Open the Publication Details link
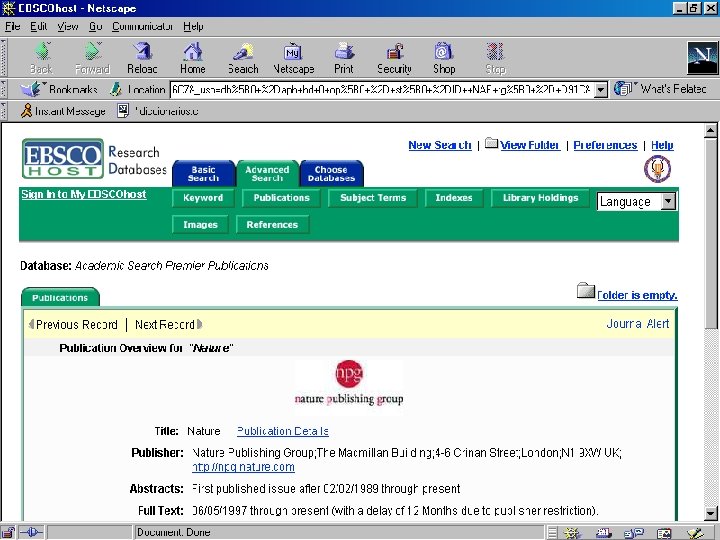The image size is (720, 540). pos(282,431)
